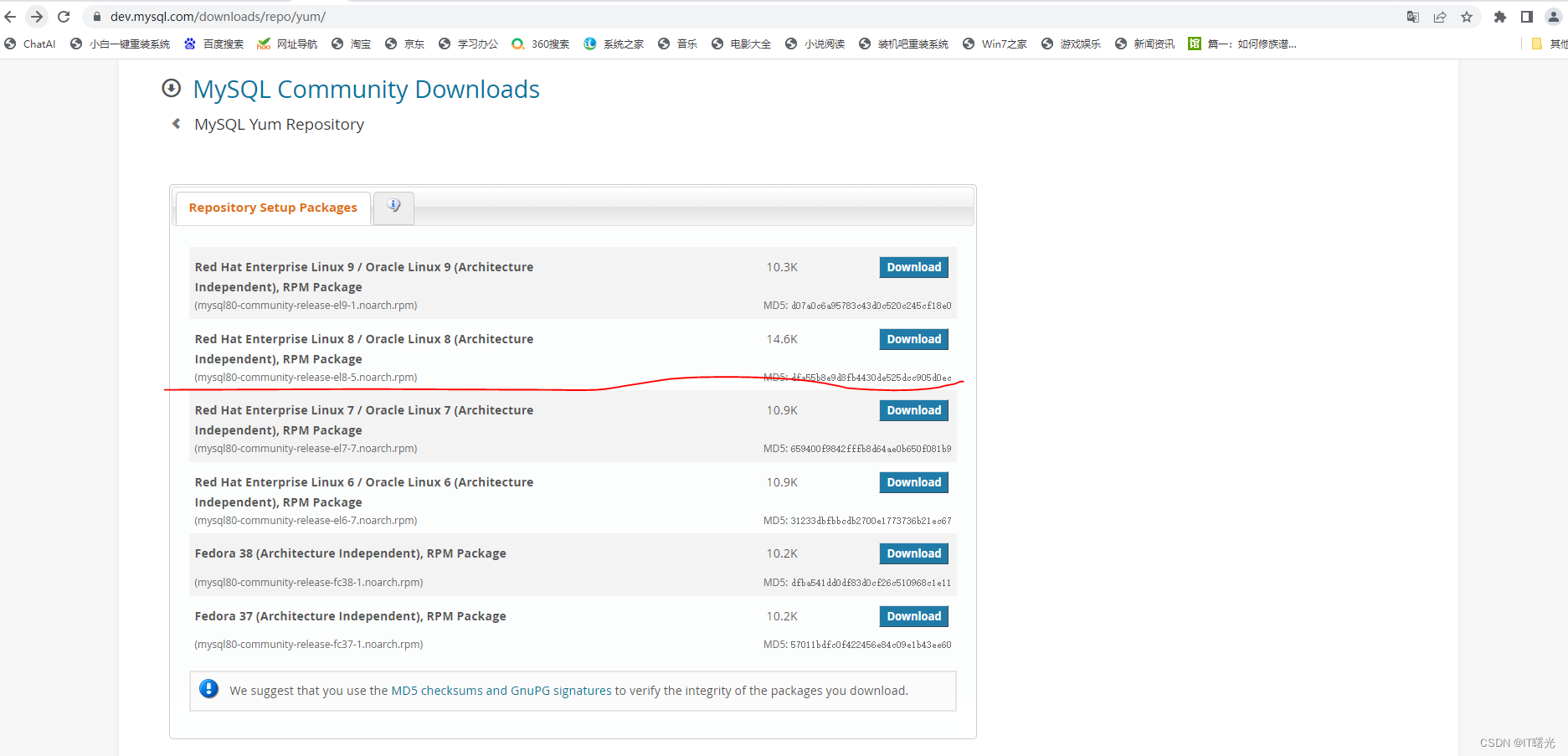Select the mysql80-community-release-fc37-1.noarch.rpm filename
1568x756 pixels.
pos(309,645)
